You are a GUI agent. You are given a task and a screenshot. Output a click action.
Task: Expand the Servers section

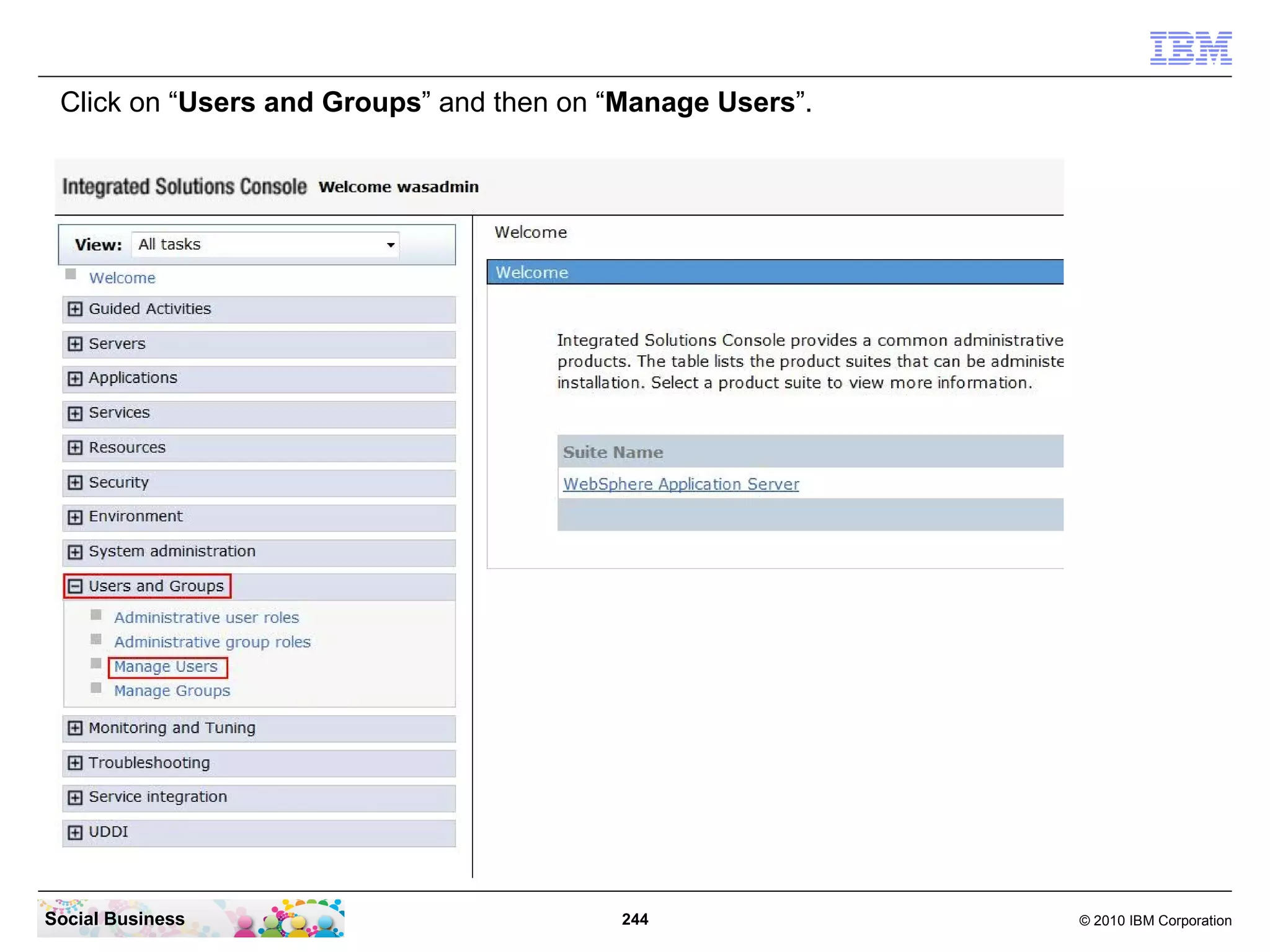(x=75, y=343)
